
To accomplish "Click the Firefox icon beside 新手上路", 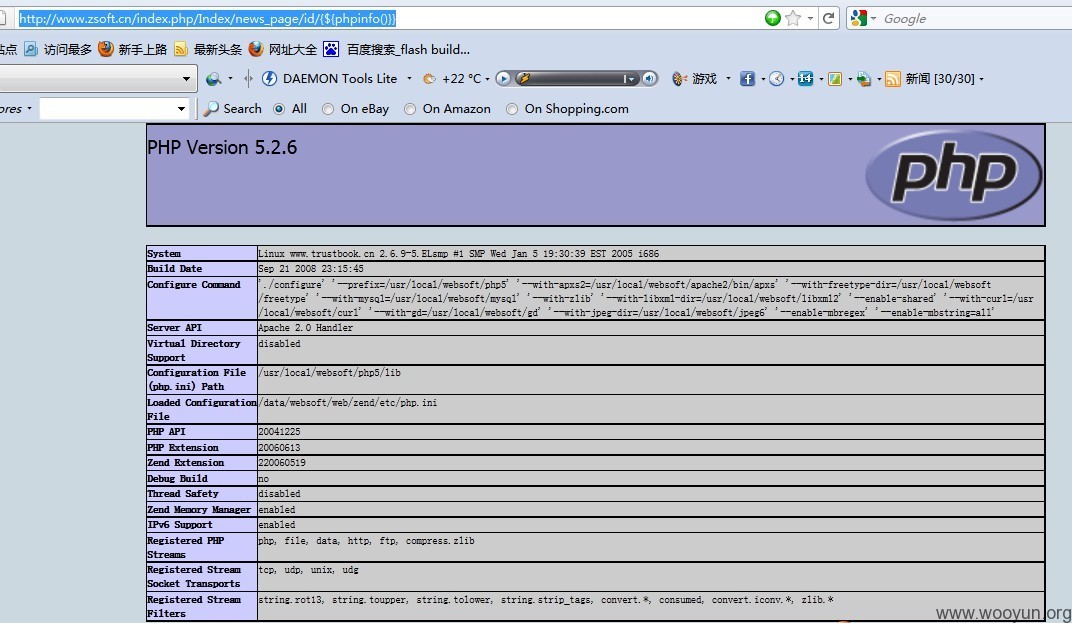I will [105, 49].
